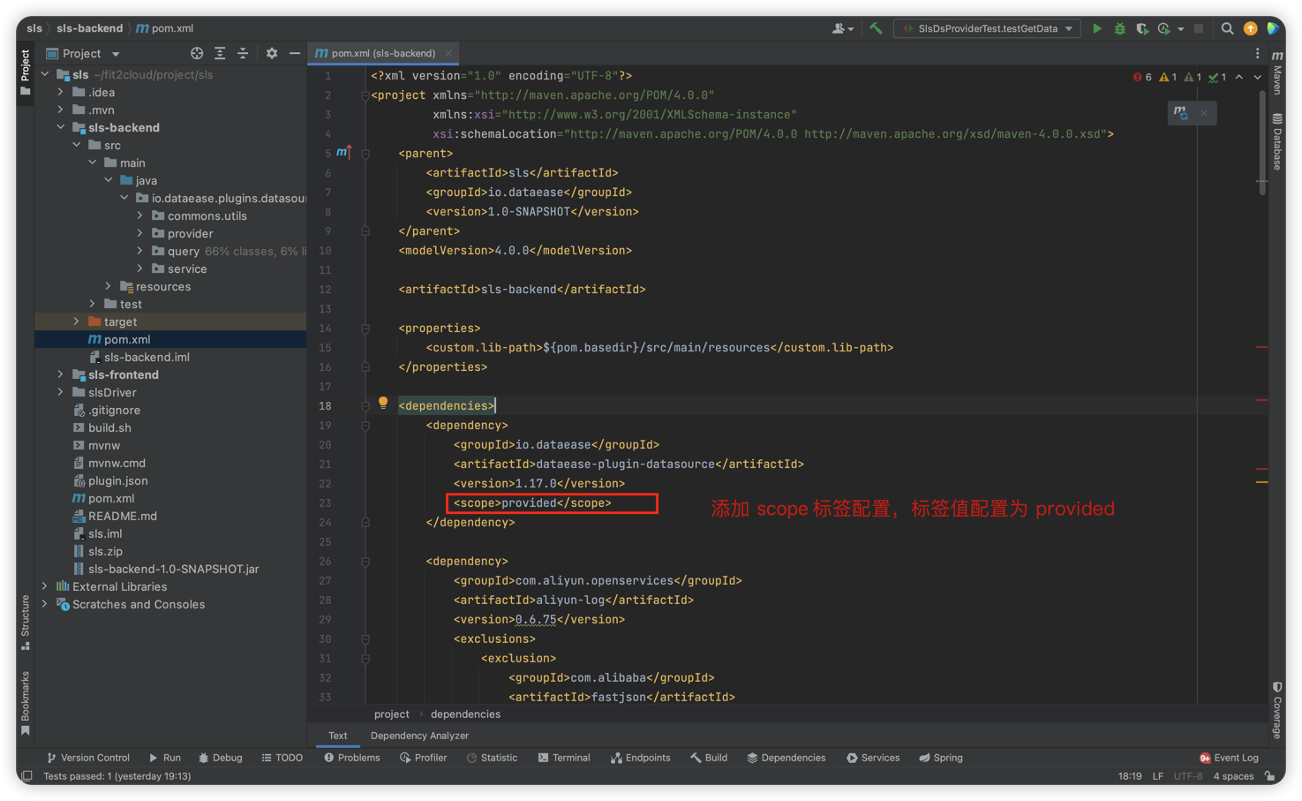Image resolution: width=1302 pixels, height=801 pixels.
Task: Load Maven changes floating icon
Action: point(1181,113)
